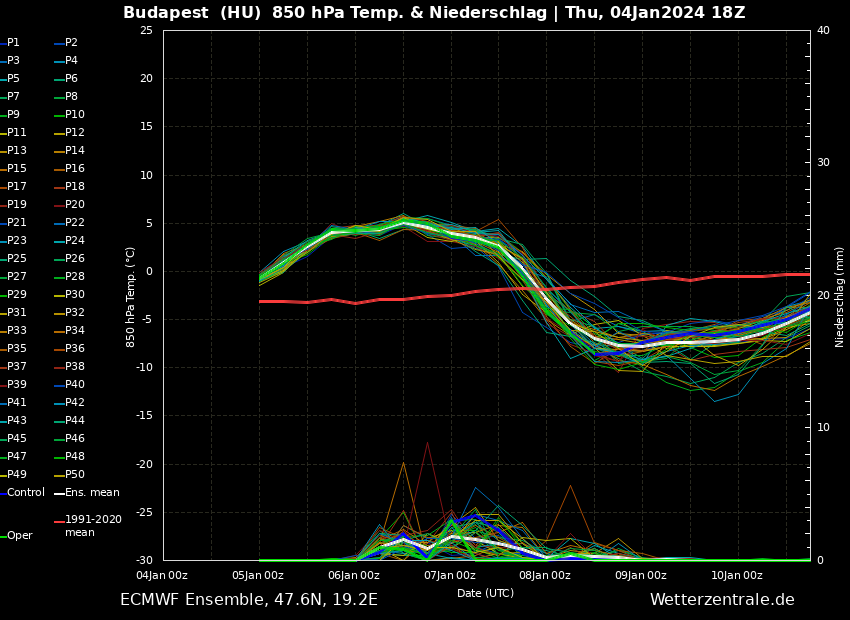Select the P49 legend entry
Viewport: 850px width, 620px height.
(17, 475)
